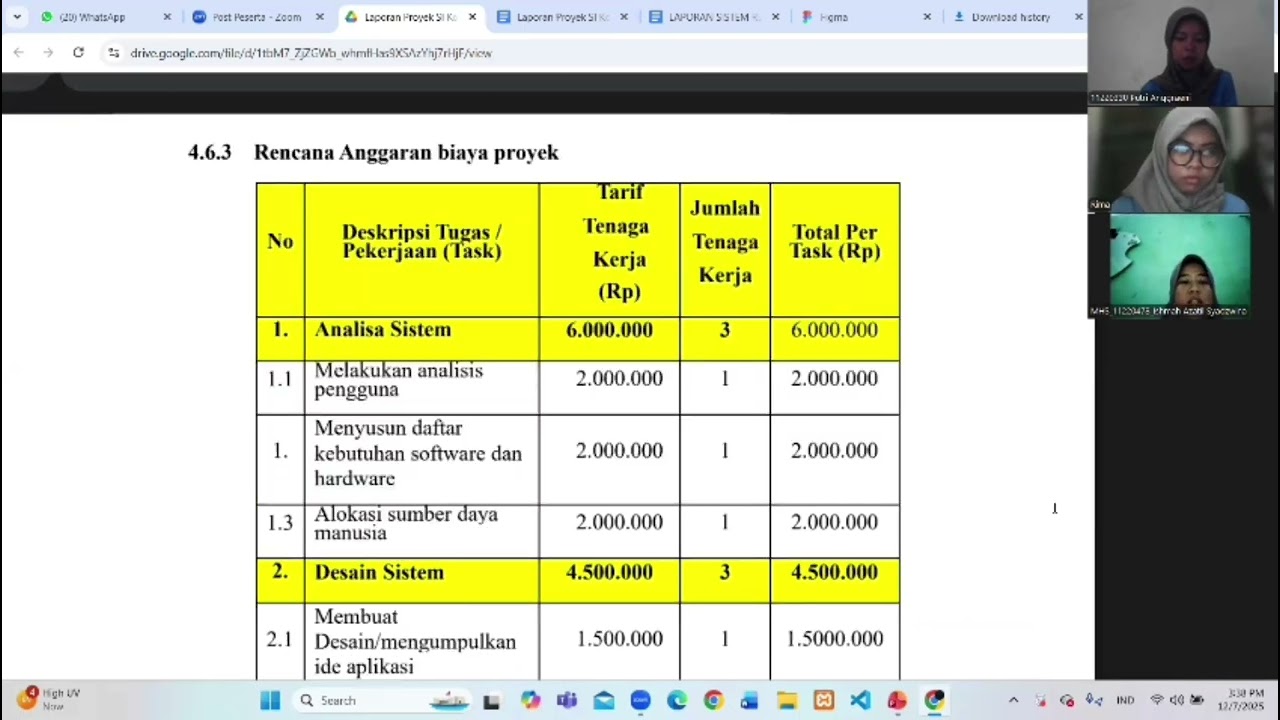Viewport: 1280px width, 720px height.
Task: Click the 'Analisa Sistem' row label
Action: (x=383, y=330)
